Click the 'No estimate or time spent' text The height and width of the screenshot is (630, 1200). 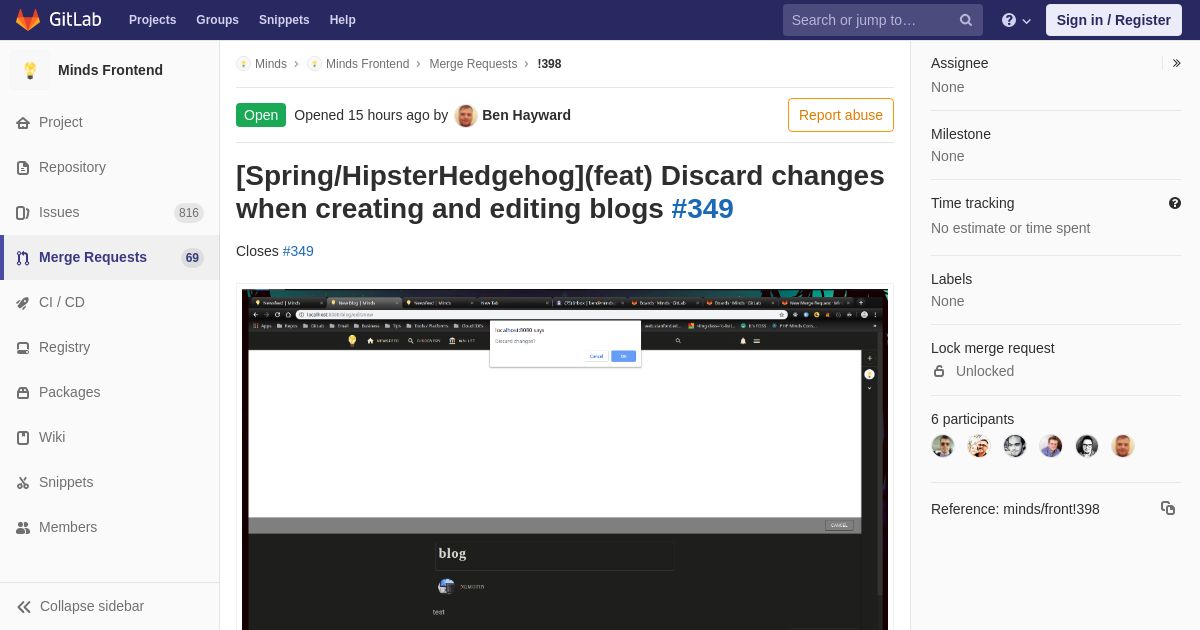tap(1010, 228)
